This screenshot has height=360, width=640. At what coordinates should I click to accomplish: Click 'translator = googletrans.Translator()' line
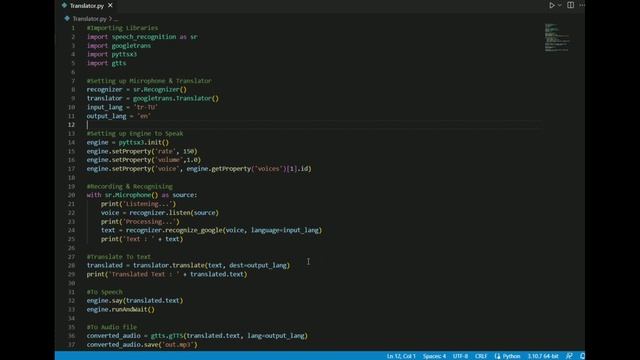153,98
